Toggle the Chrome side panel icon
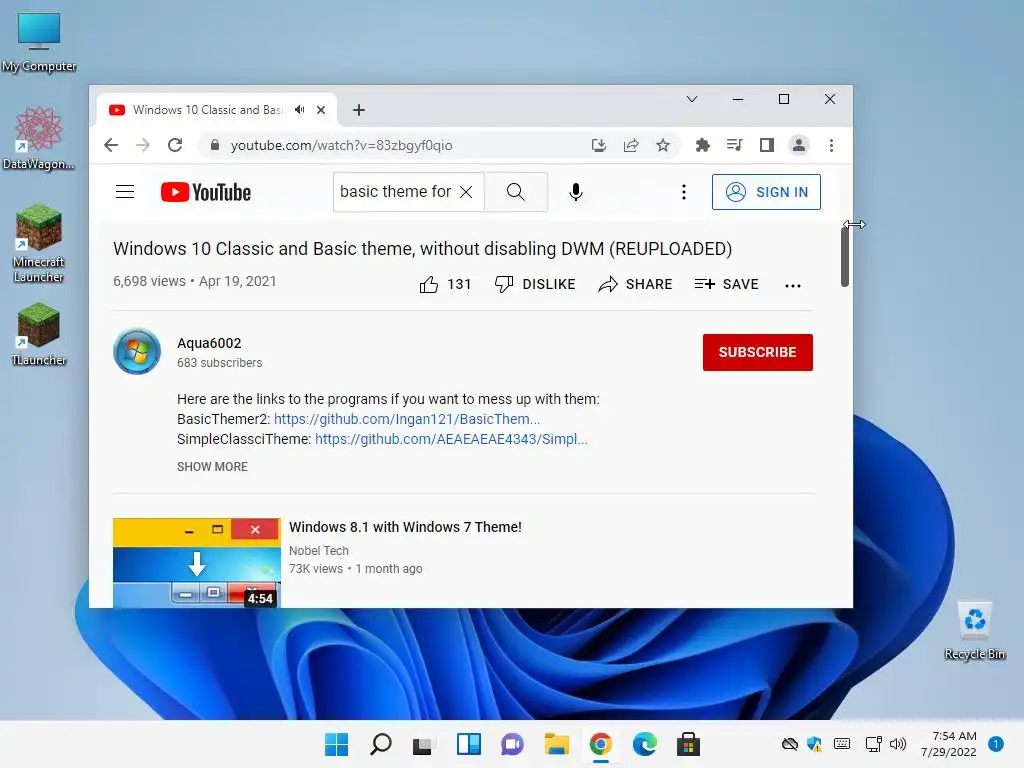1024x768 pixels. coord(767,145)
